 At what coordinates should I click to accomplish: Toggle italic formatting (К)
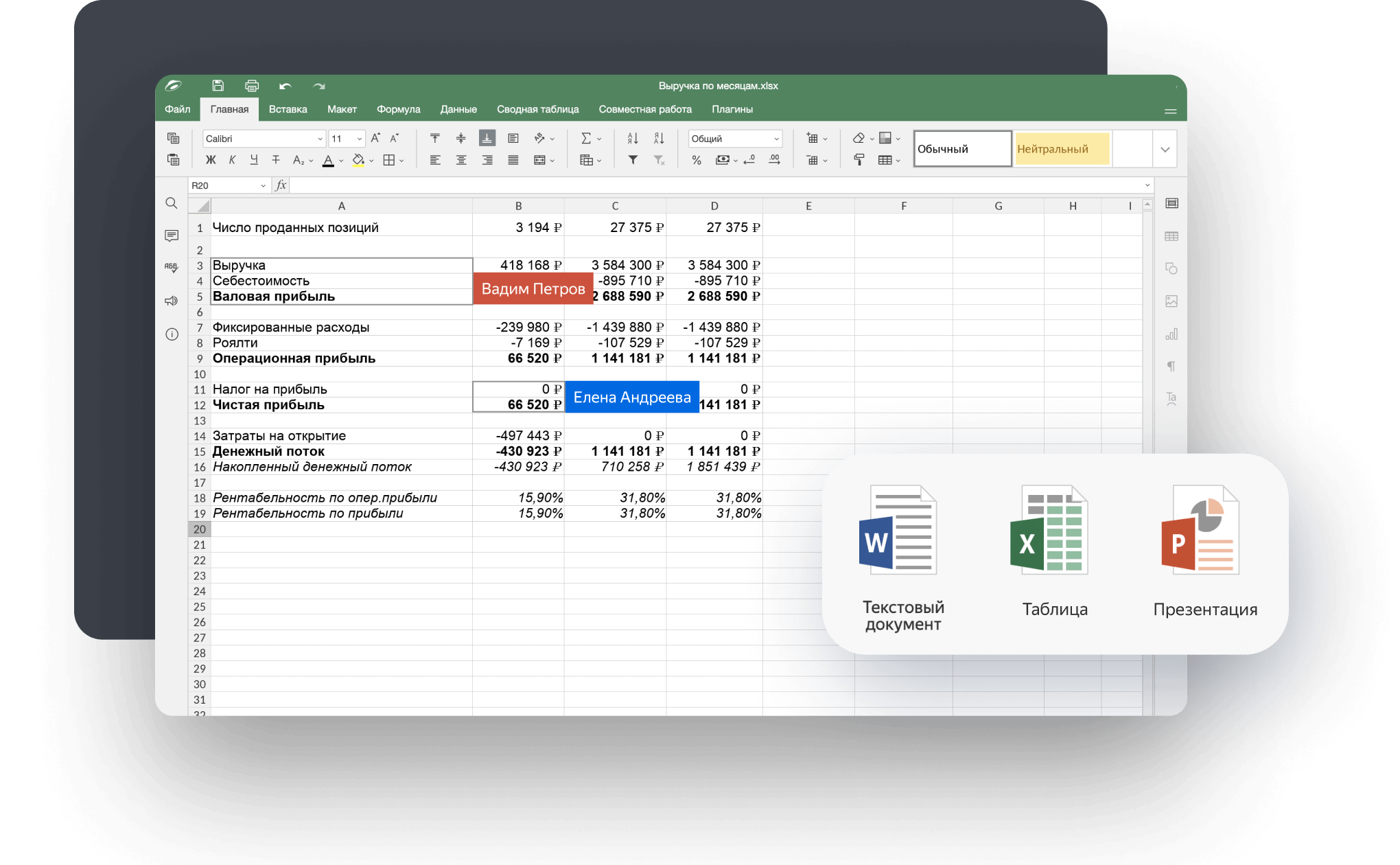[x=233, y=160]
